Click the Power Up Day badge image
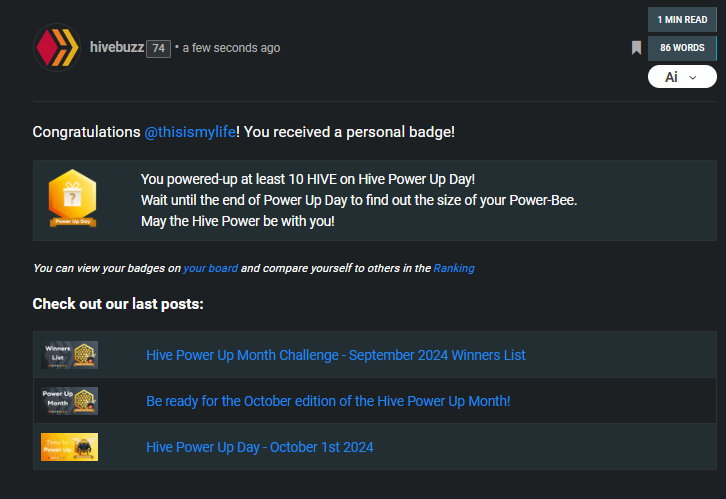Viewport: 726px width, 499px height. coord(73,198)
